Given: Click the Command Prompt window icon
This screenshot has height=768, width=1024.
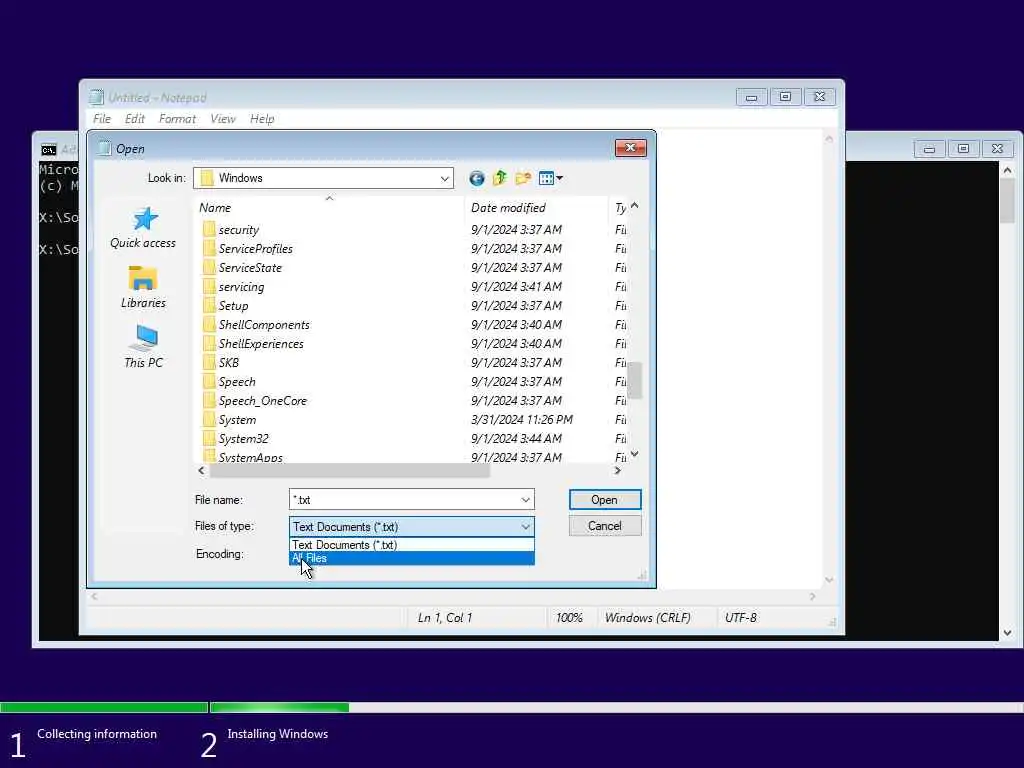Looking at the screenshot, I should point(48,150).
